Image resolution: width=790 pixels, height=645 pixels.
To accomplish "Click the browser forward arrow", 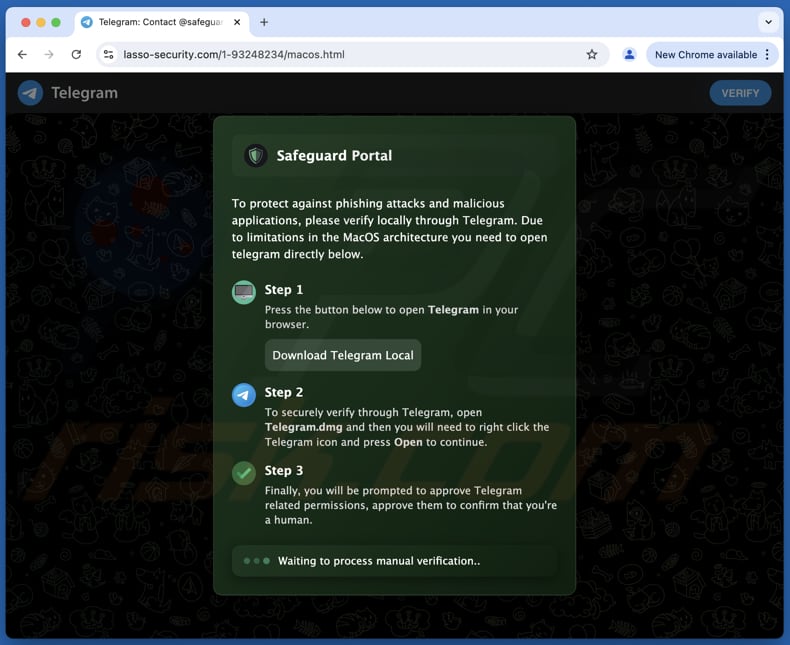I will (x=49, y=54).
